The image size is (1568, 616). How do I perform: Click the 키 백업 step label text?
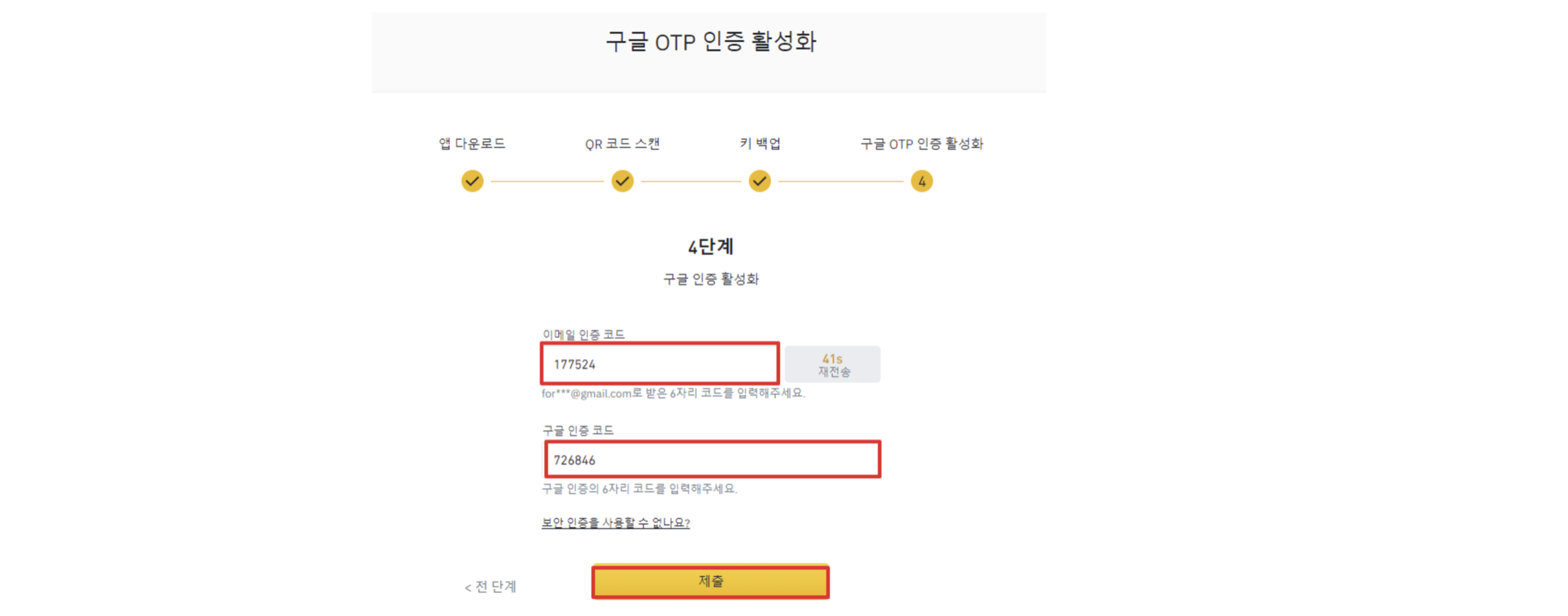[759, 143]
